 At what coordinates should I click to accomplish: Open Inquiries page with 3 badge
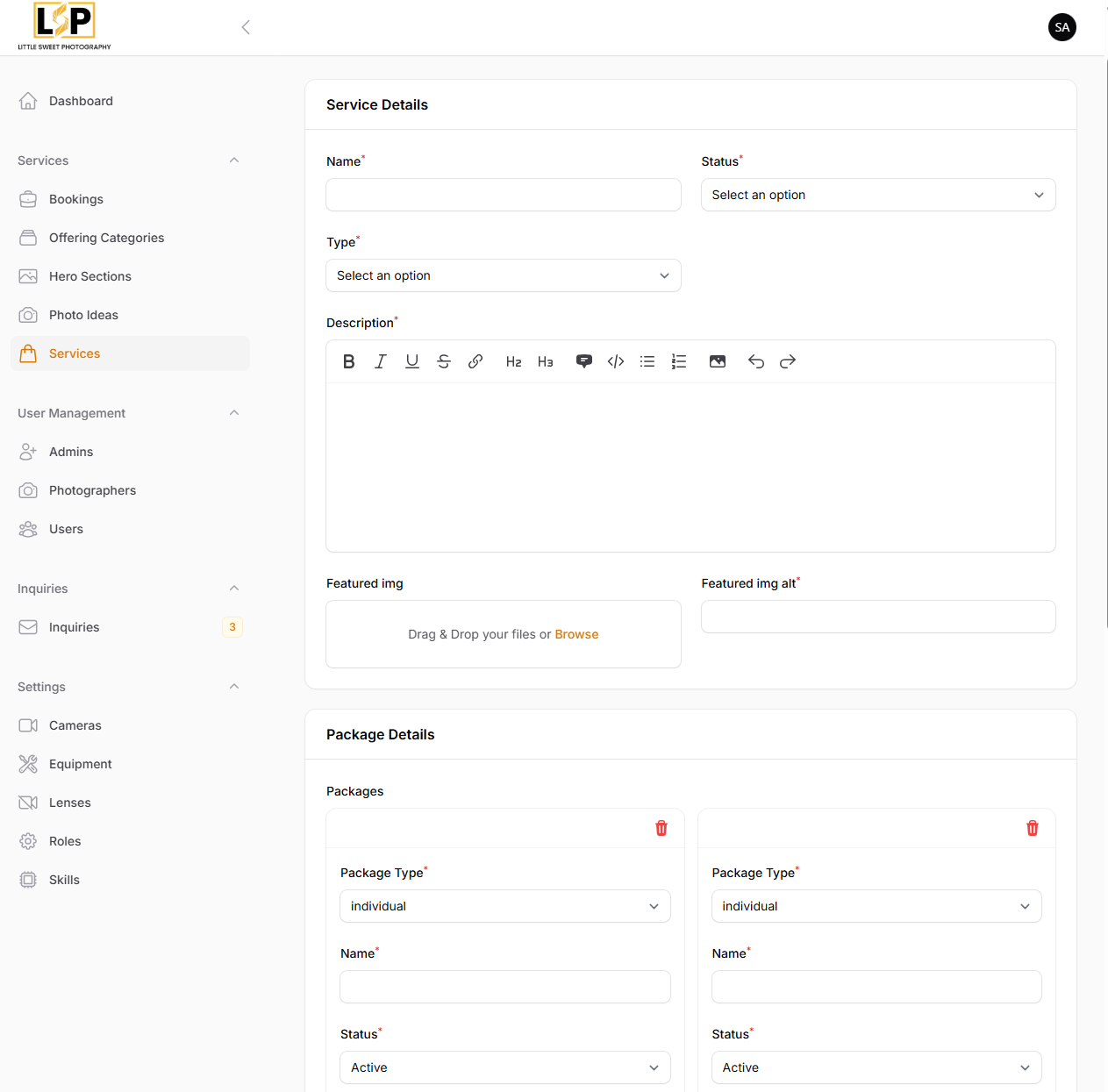75,627
